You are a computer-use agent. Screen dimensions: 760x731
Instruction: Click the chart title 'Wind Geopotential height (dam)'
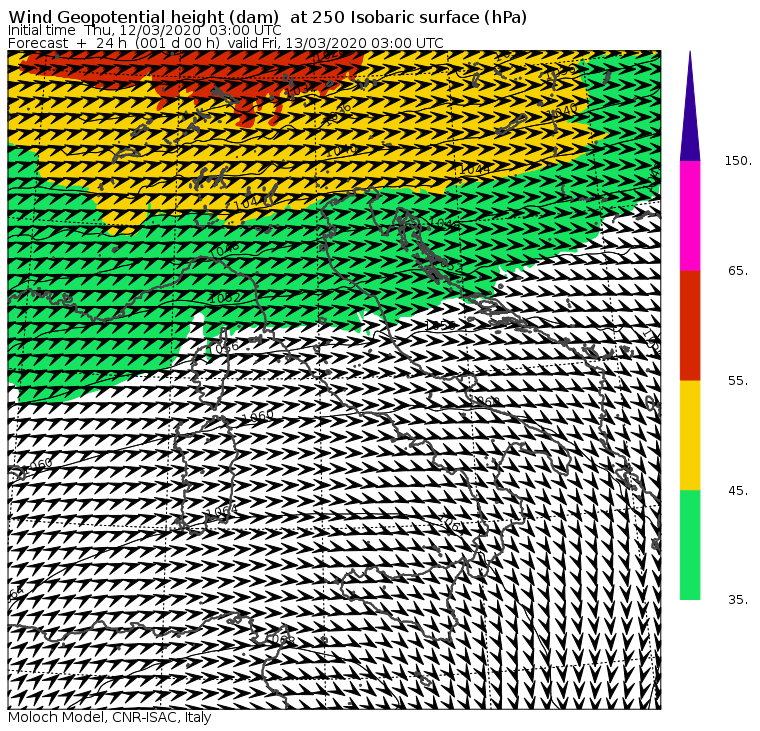coord(143,17)
